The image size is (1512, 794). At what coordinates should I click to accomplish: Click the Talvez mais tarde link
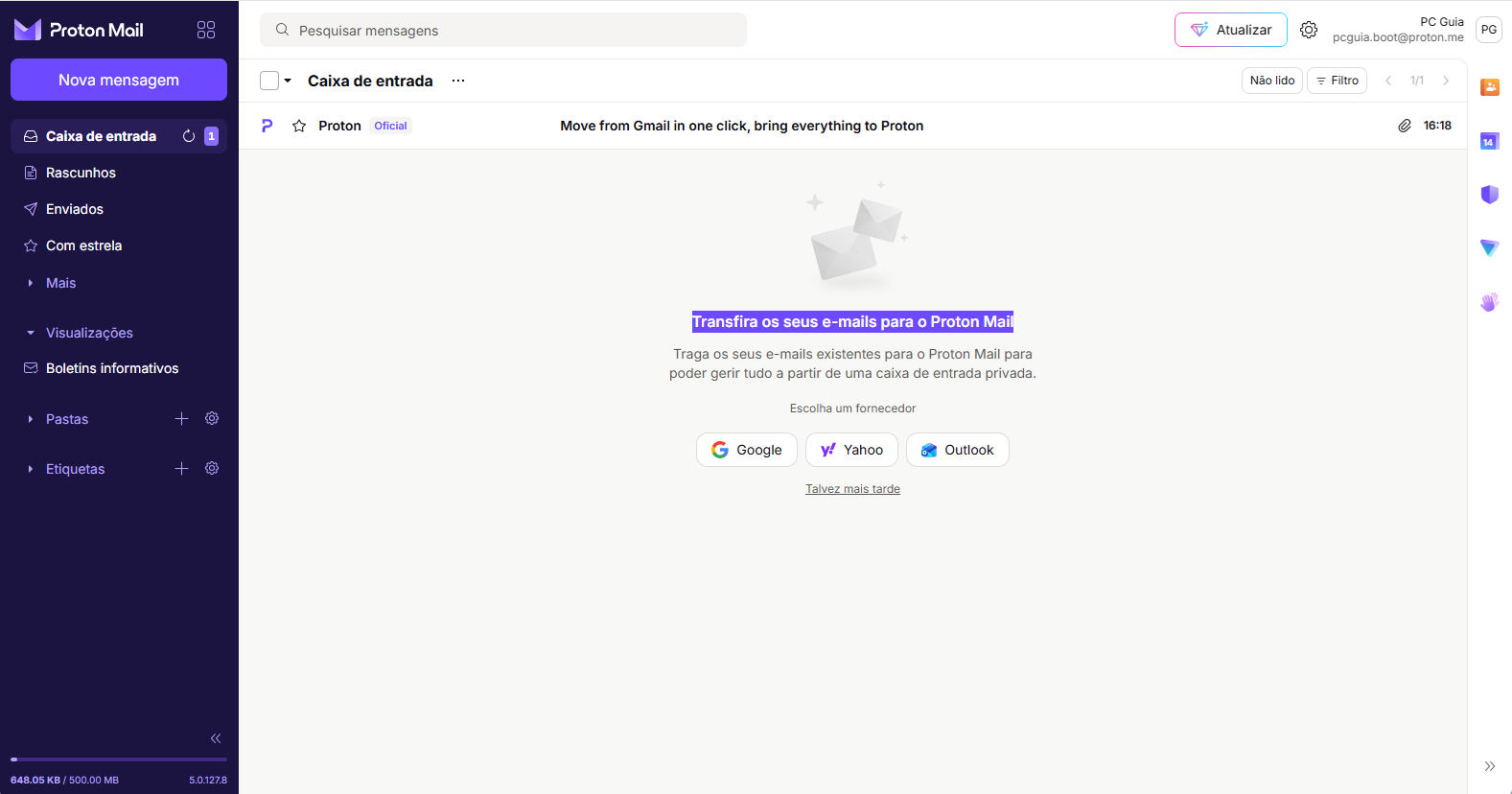tap(852, 489)
